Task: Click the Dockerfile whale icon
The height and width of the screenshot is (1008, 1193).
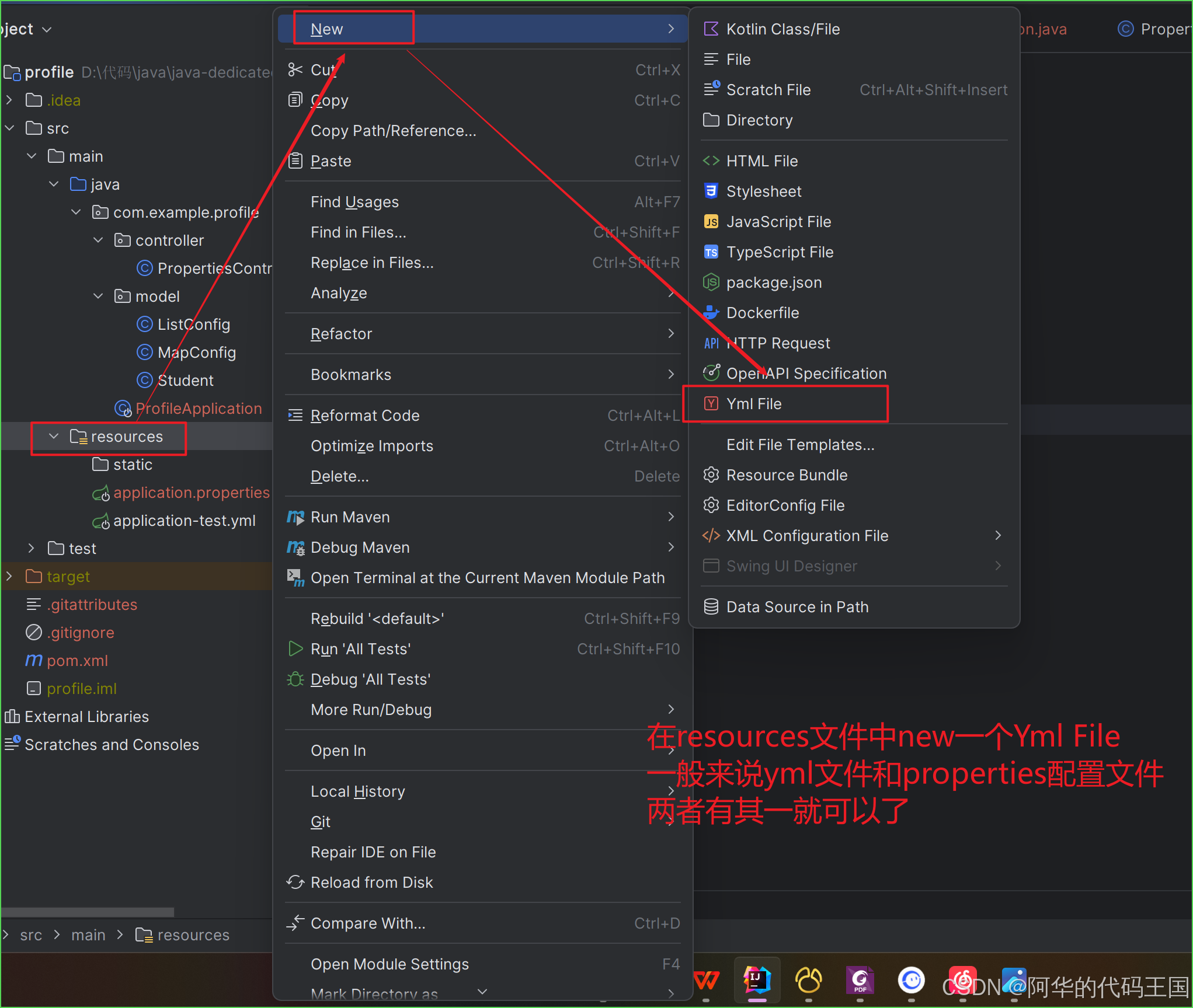Action: 711,313
